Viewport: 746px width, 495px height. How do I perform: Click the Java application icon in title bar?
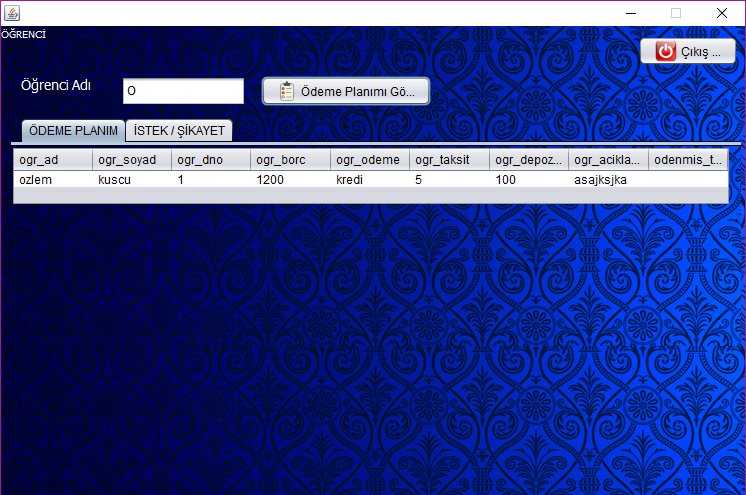click(x=11, y=13)
